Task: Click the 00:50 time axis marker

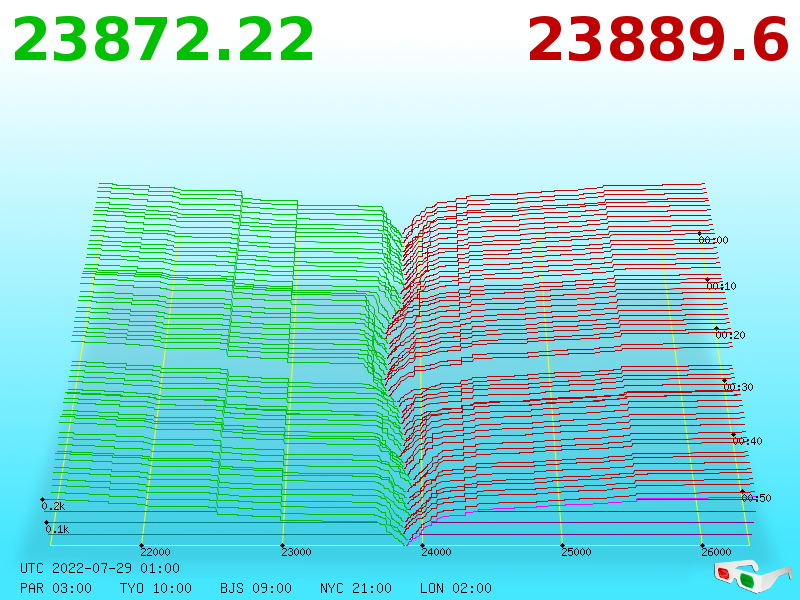Action: (757, 497)
